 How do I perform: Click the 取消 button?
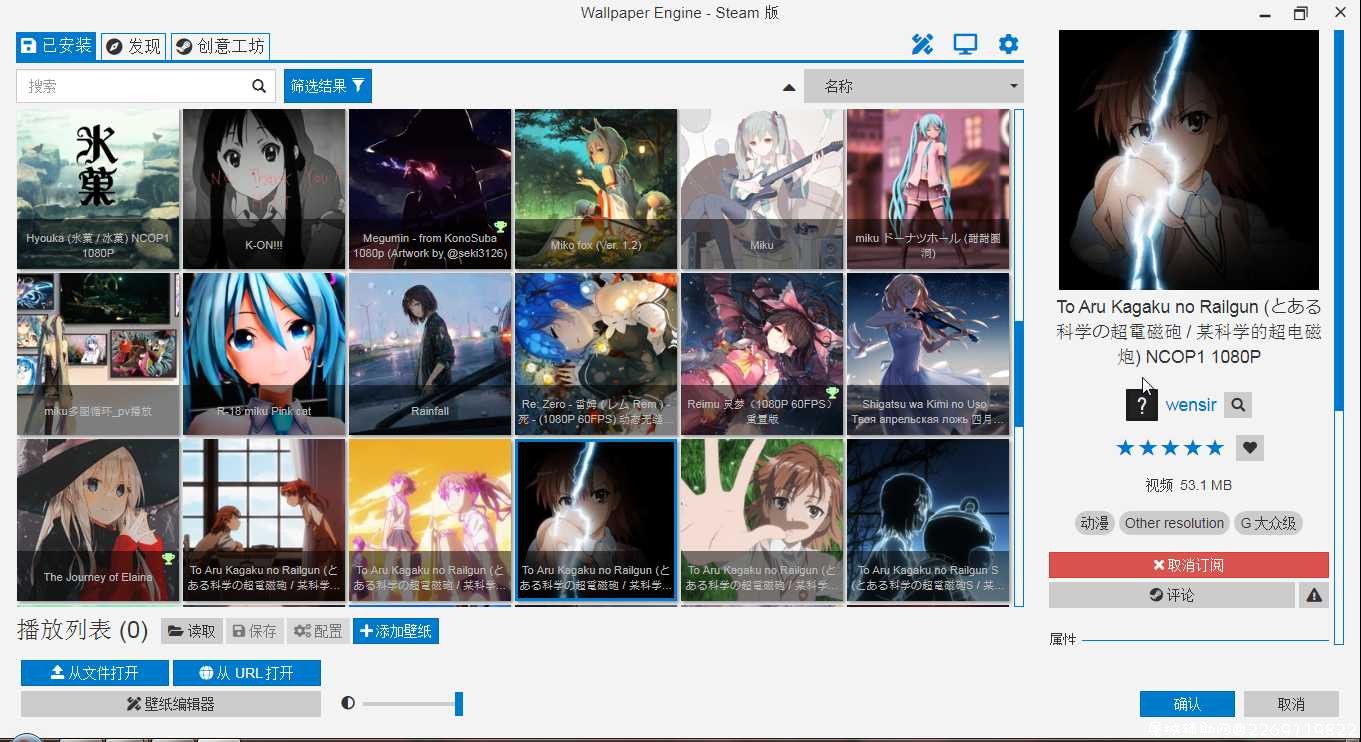(1291, 704)
